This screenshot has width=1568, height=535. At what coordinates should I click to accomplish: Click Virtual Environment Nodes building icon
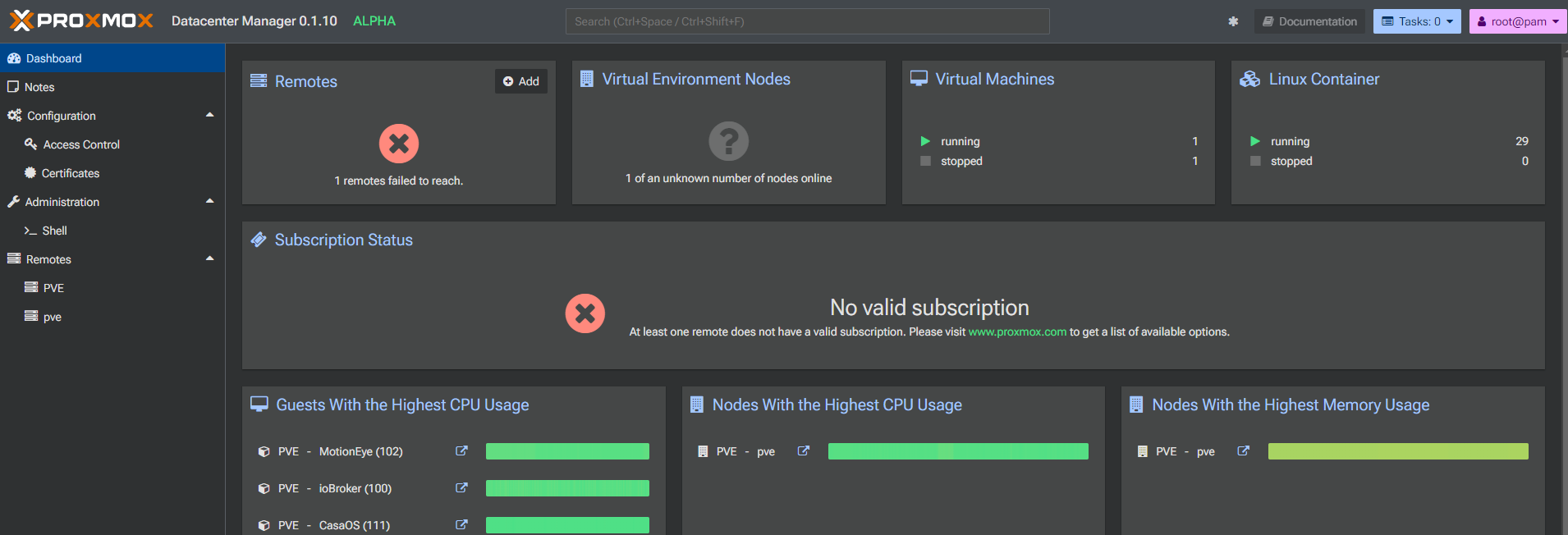click(x=587, y=79)
